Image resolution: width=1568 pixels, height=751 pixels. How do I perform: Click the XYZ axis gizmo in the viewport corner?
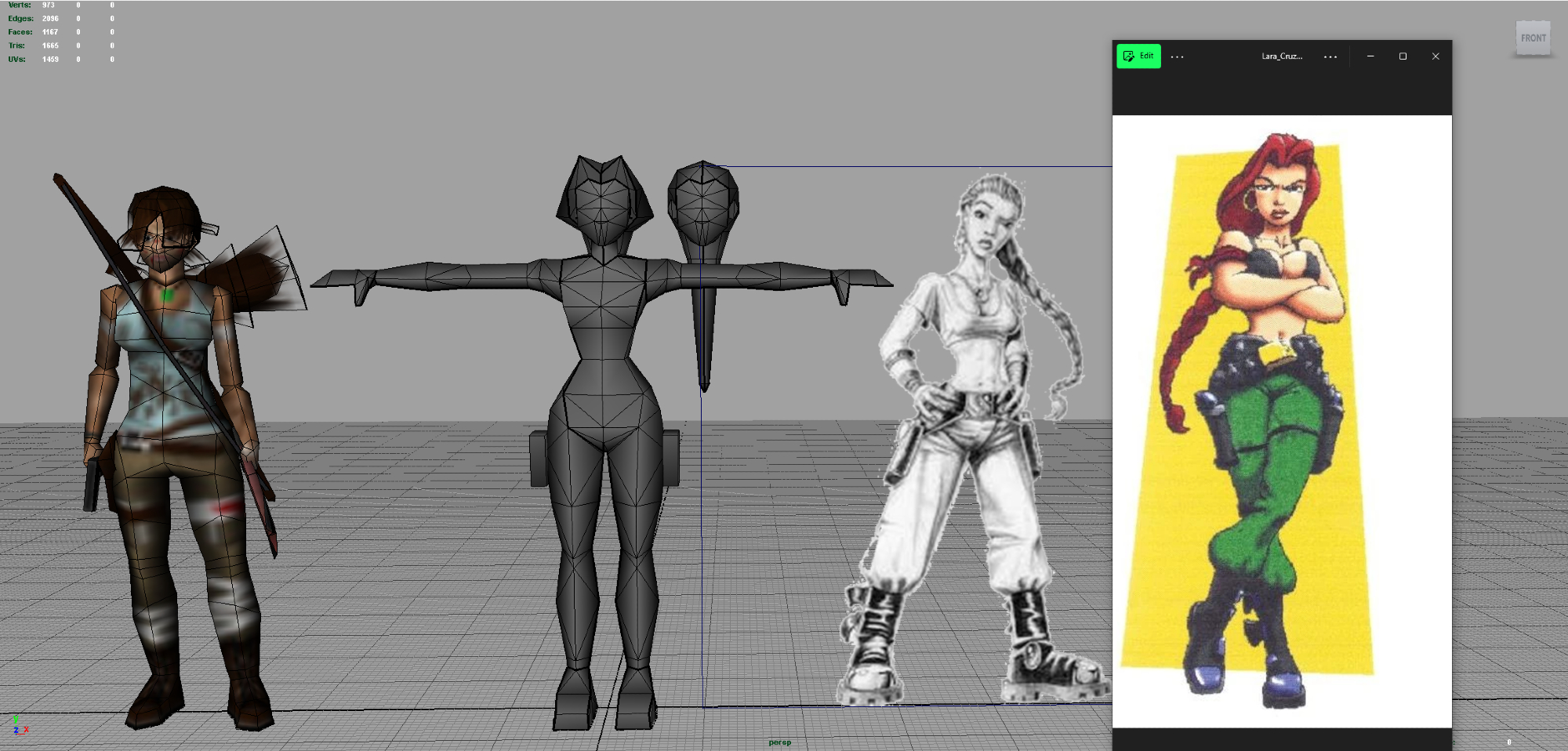(x=19, y=726)
